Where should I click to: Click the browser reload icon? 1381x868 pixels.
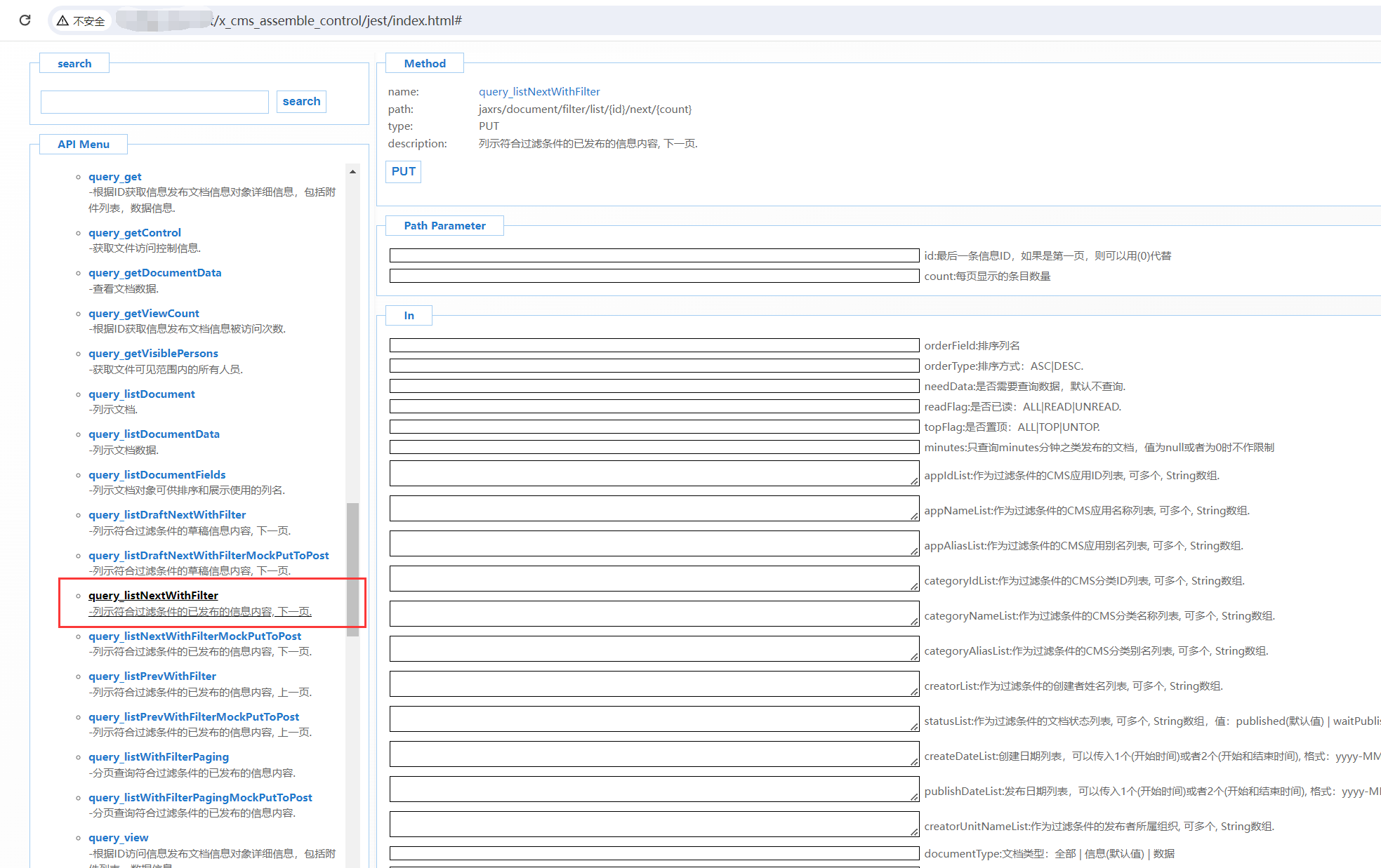(x=25, y=20)
